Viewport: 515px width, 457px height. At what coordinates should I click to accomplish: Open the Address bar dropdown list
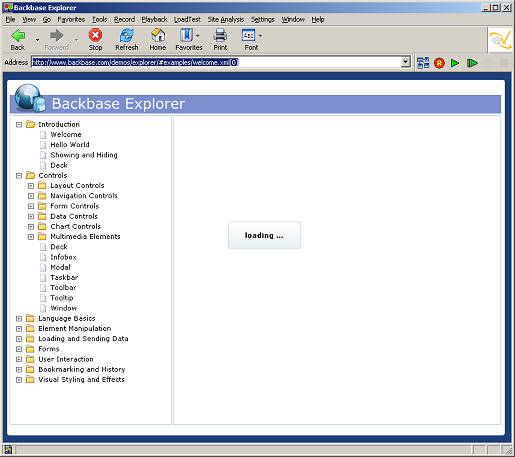tap(406, 62)
